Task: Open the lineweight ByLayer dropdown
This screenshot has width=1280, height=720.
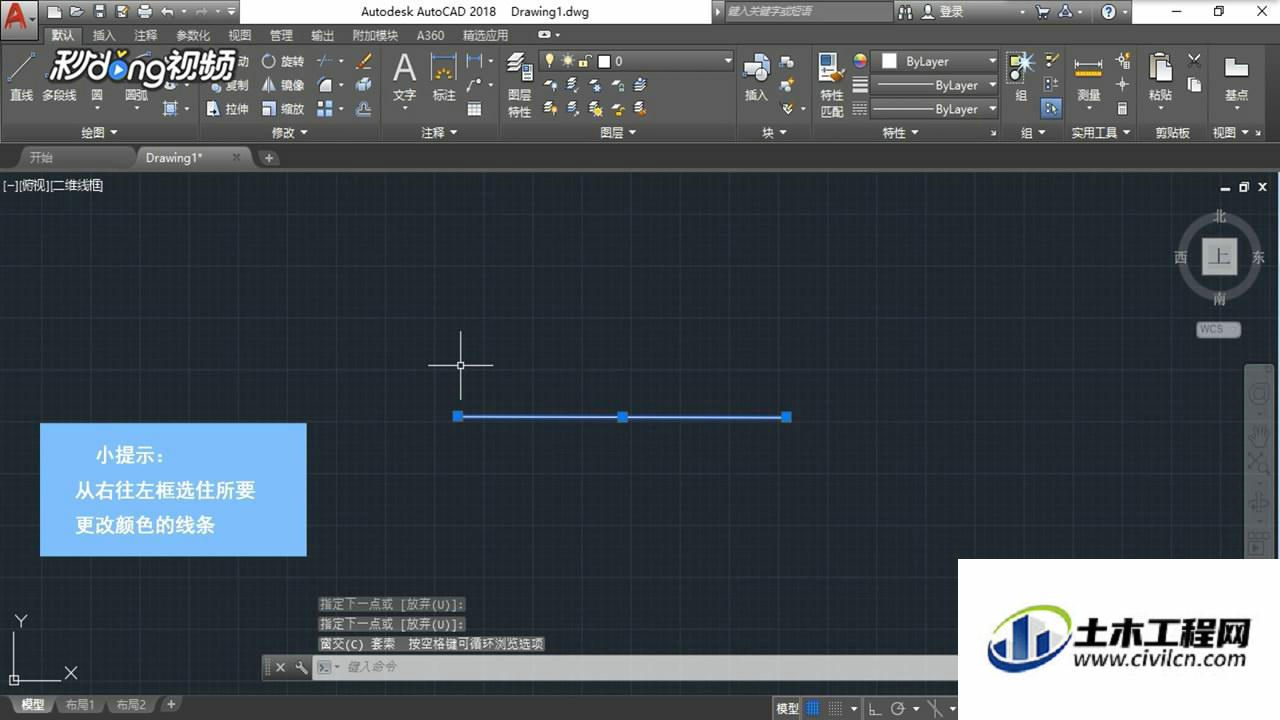Action: (936, 85)
